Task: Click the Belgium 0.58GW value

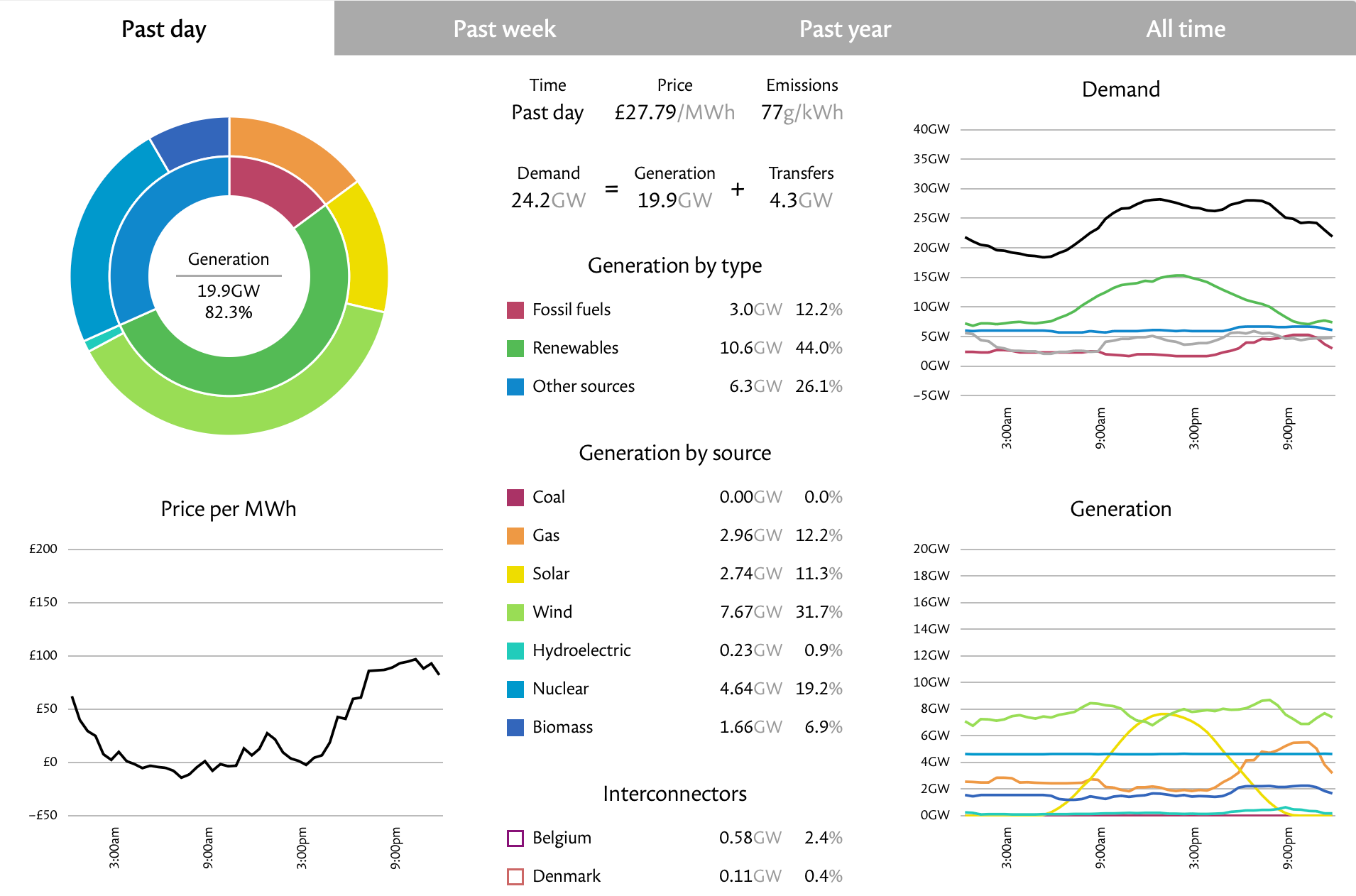Action: (750, 838)
